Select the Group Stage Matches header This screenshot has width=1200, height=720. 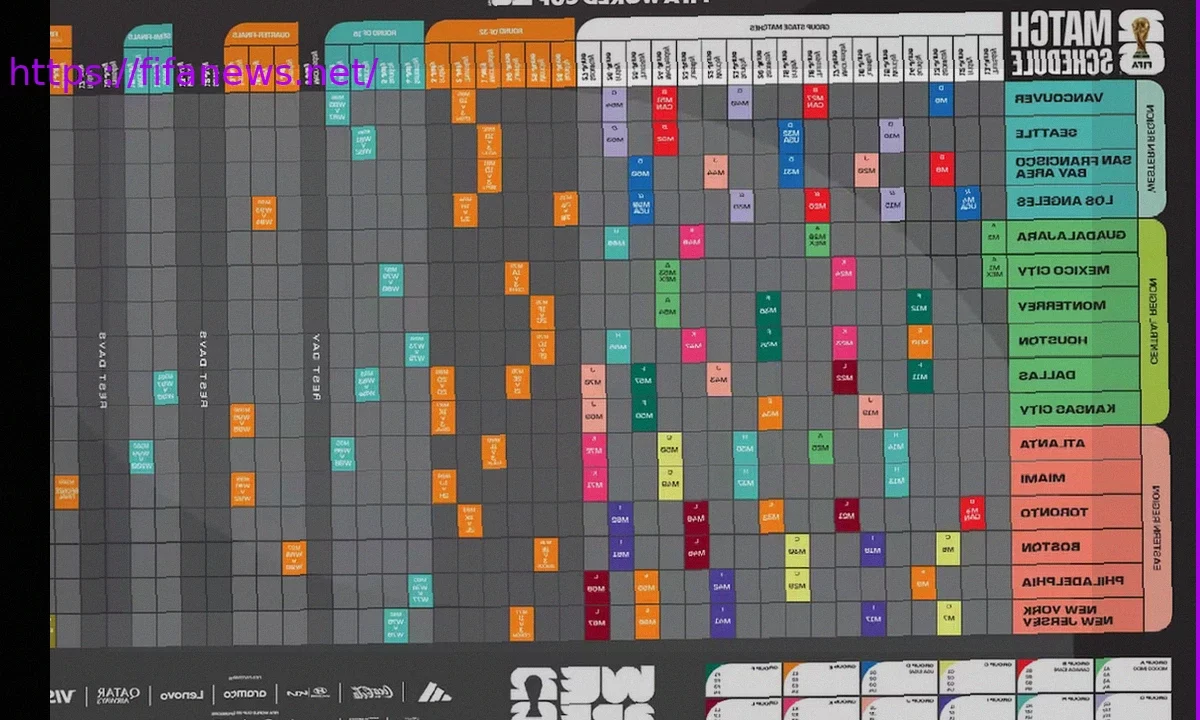[x=790, y=29]
